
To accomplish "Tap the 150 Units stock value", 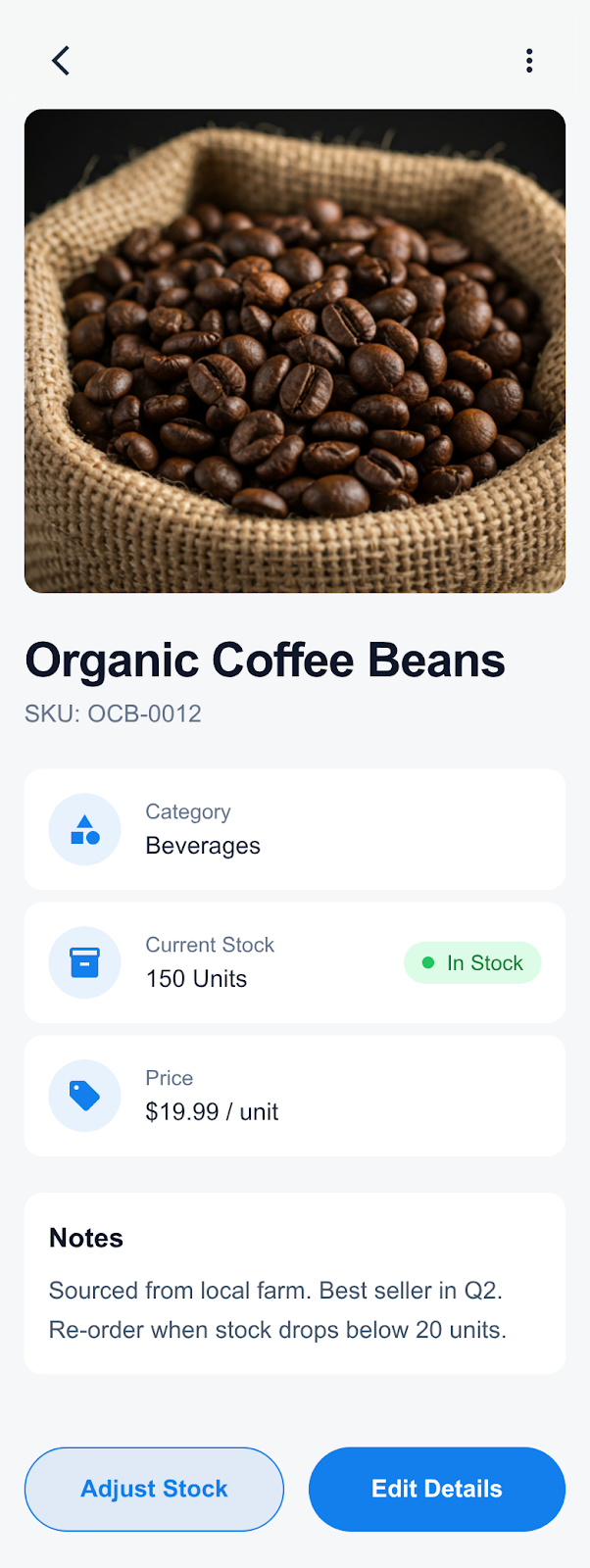I will click(196, 979).
